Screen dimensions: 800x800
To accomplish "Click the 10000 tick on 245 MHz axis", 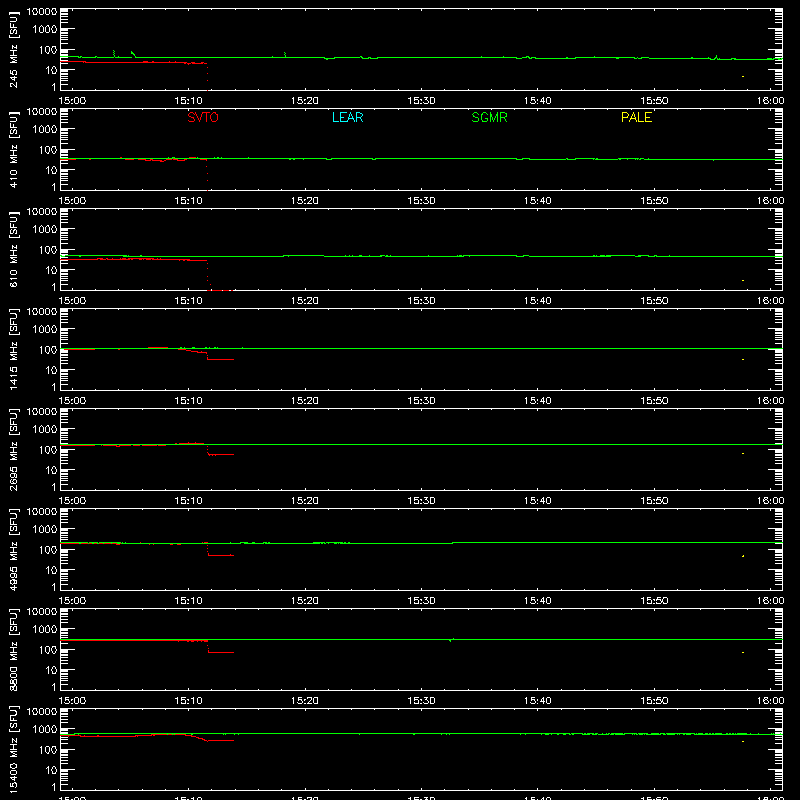I will coord(42,12).
